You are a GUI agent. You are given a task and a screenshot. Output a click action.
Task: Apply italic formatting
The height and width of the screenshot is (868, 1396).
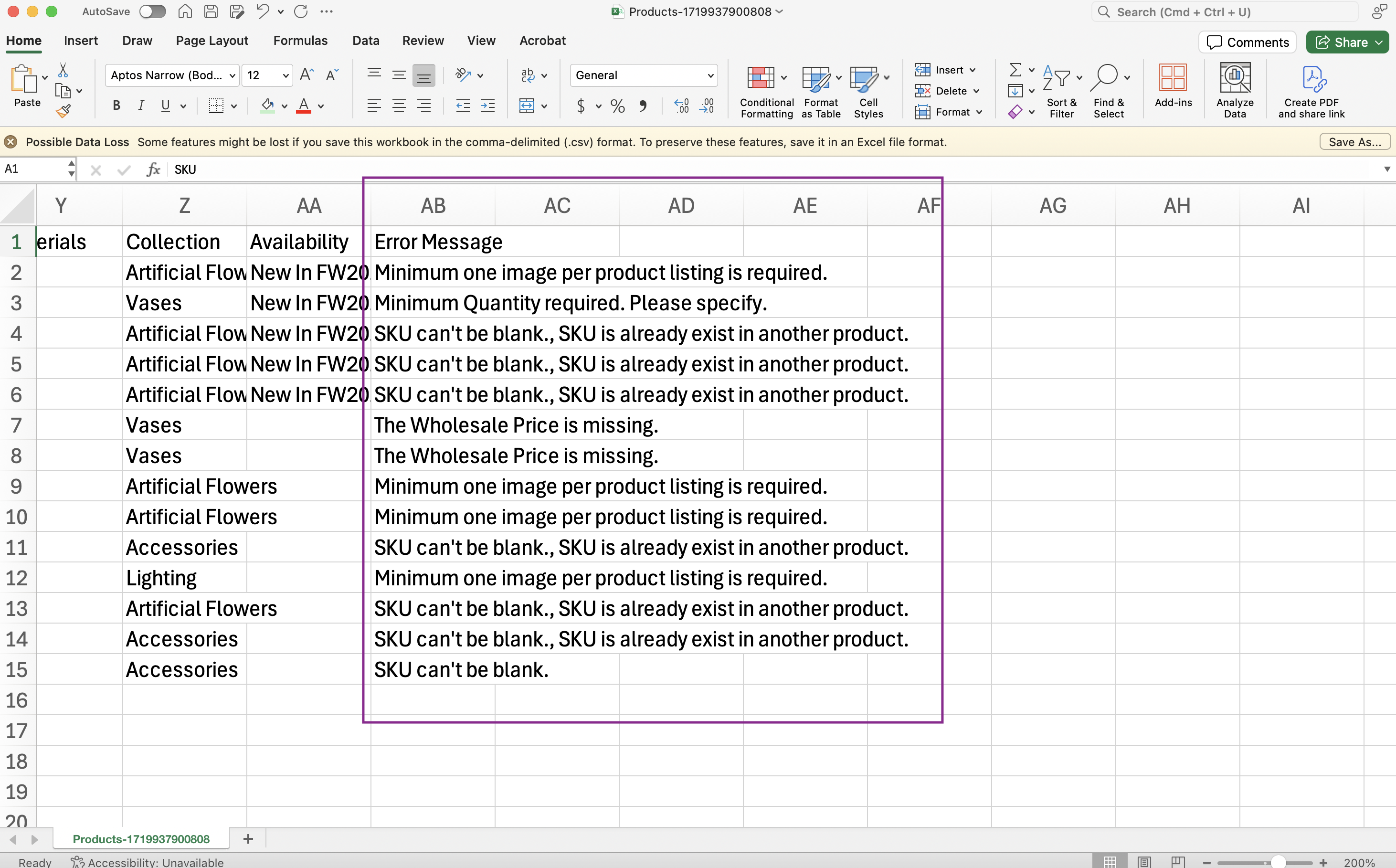click(x=140, y=105)
